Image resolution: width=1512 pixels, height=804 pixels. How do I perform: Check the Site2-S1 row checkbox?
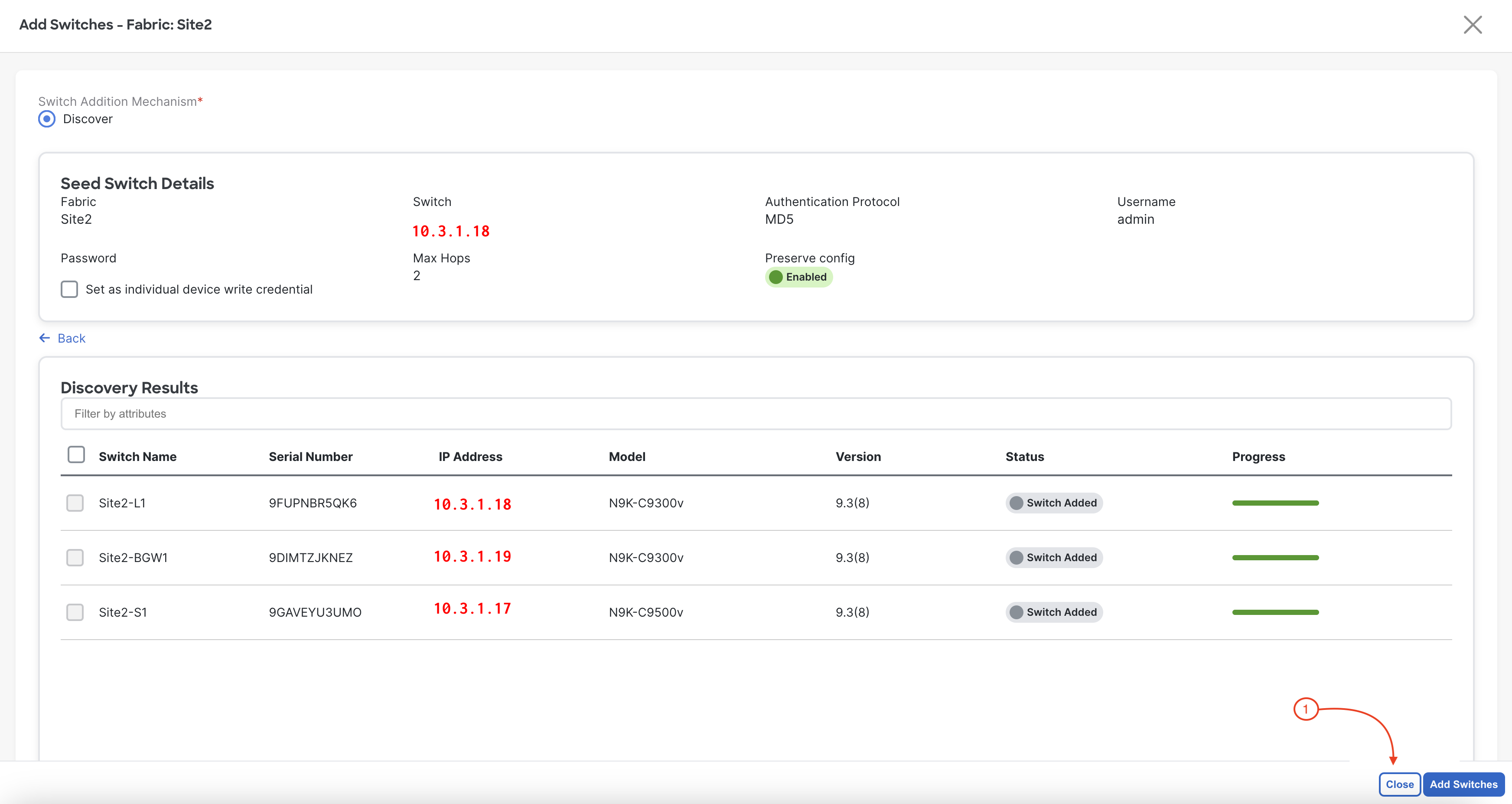coord(75,612)
